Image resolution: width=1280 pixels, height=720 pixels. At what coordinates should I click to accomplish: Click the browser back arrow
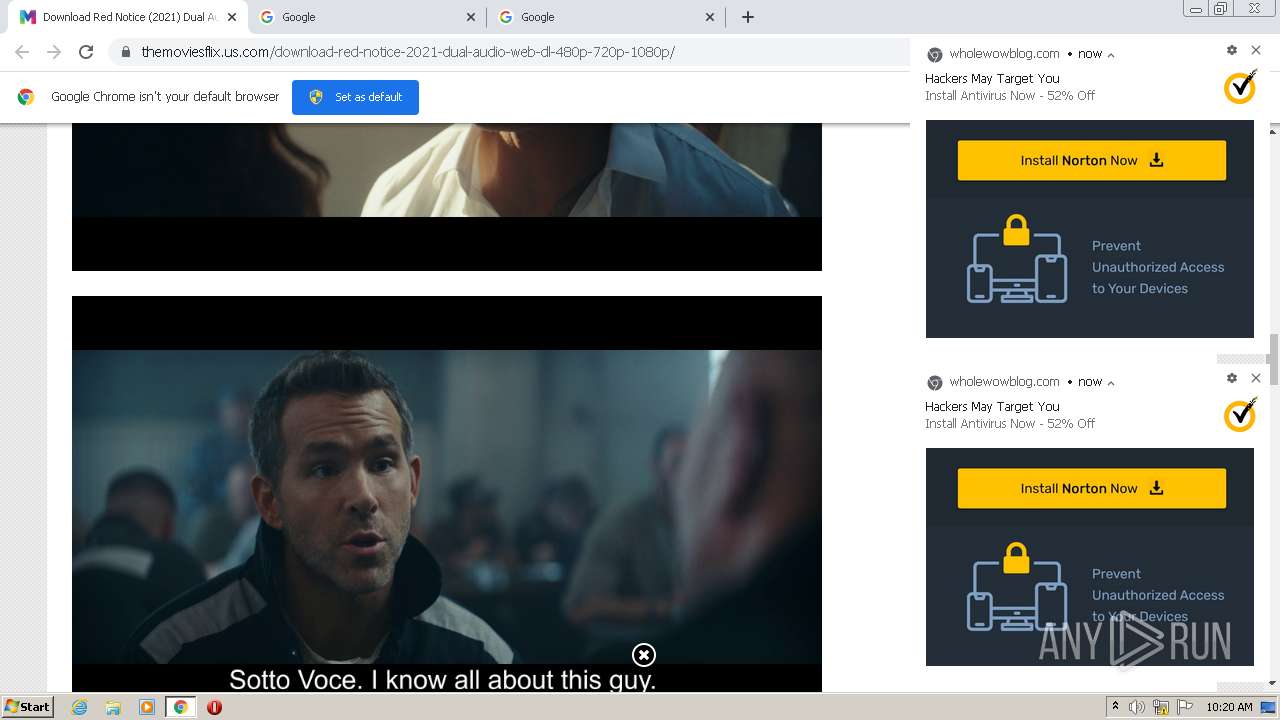pos(22,52)
